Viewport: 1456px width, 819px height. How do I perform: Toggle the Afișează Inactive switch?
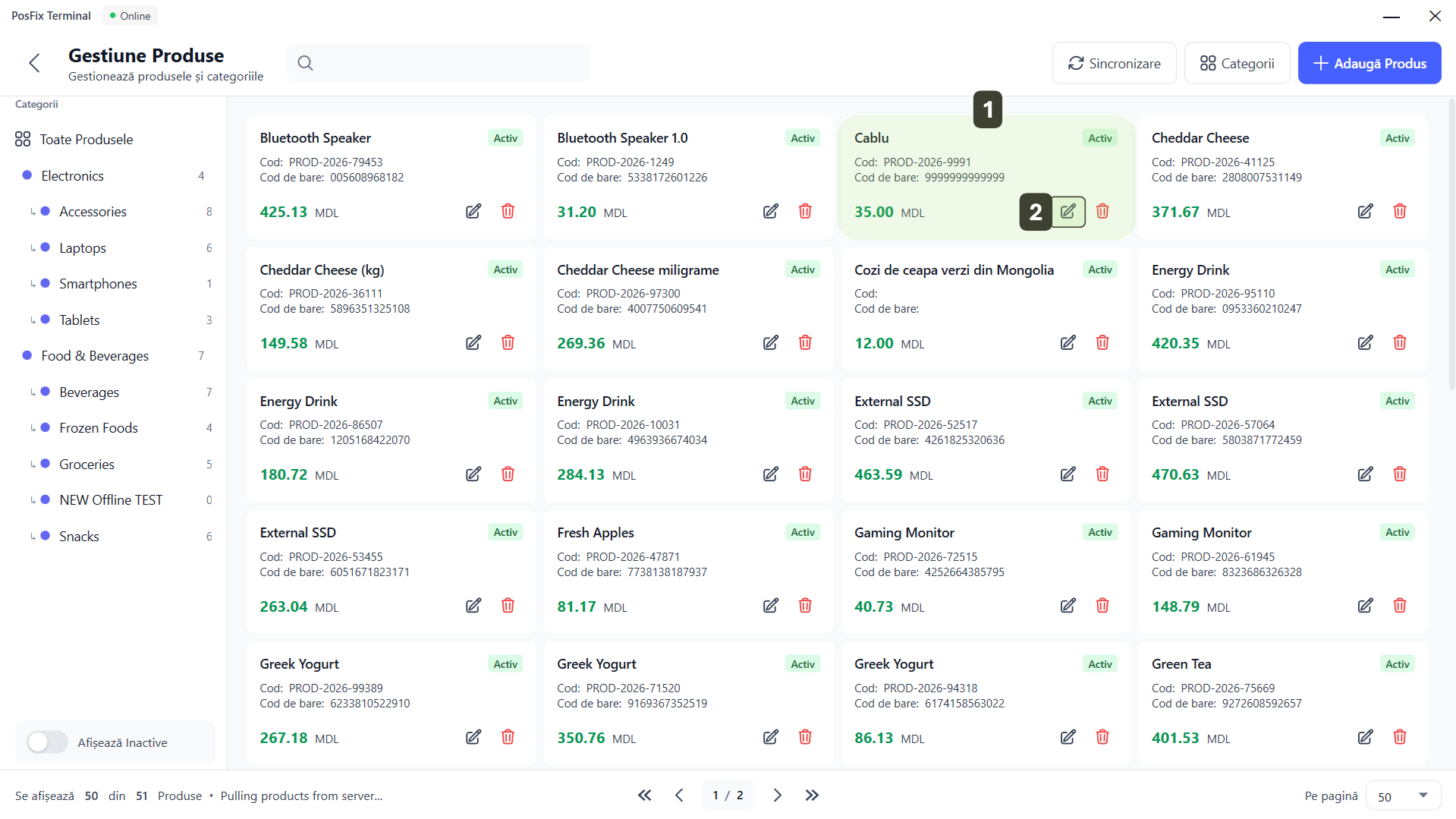(x=47, y=742)
